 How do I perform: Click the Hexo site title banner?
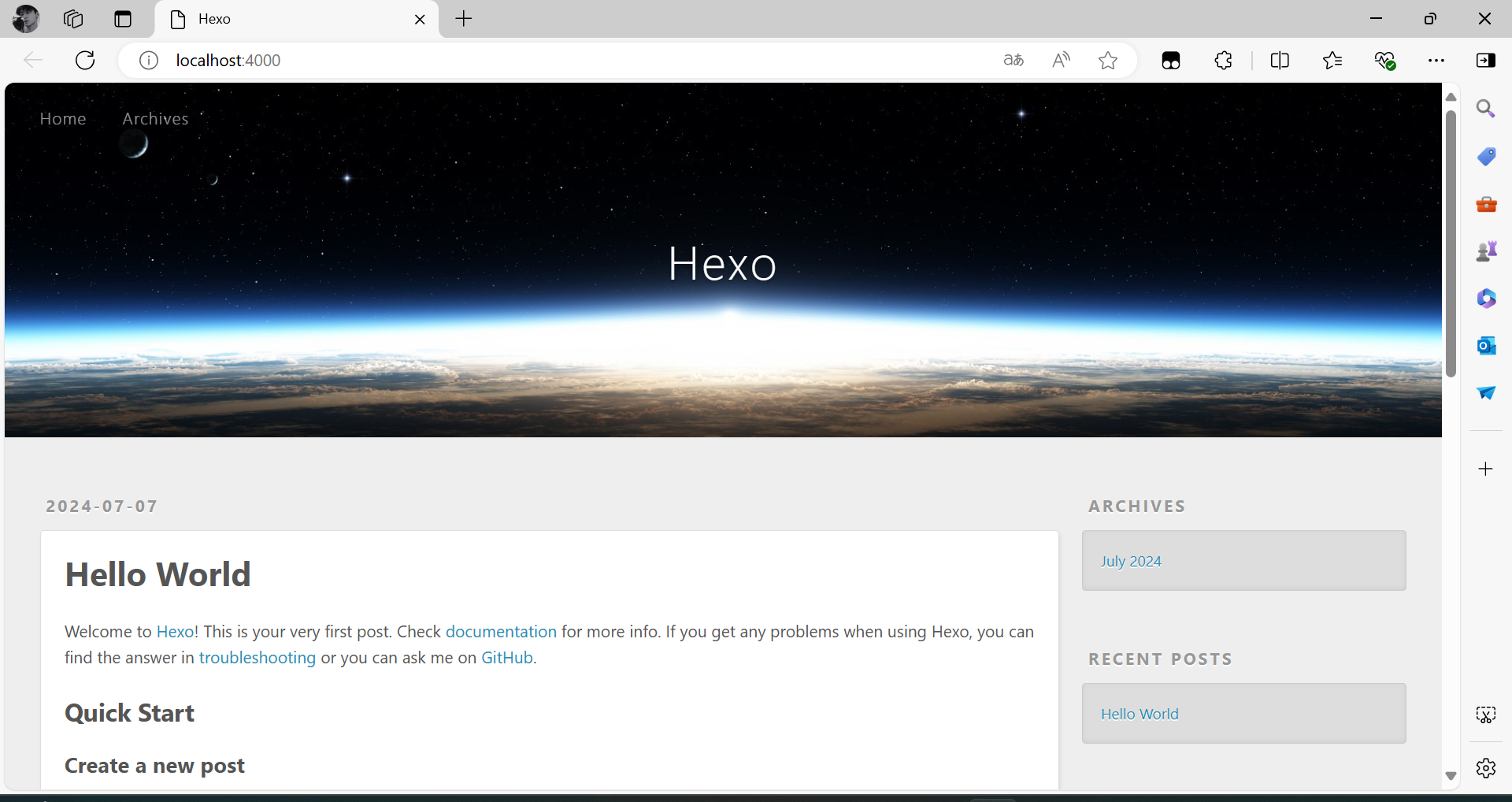(722, 264)
